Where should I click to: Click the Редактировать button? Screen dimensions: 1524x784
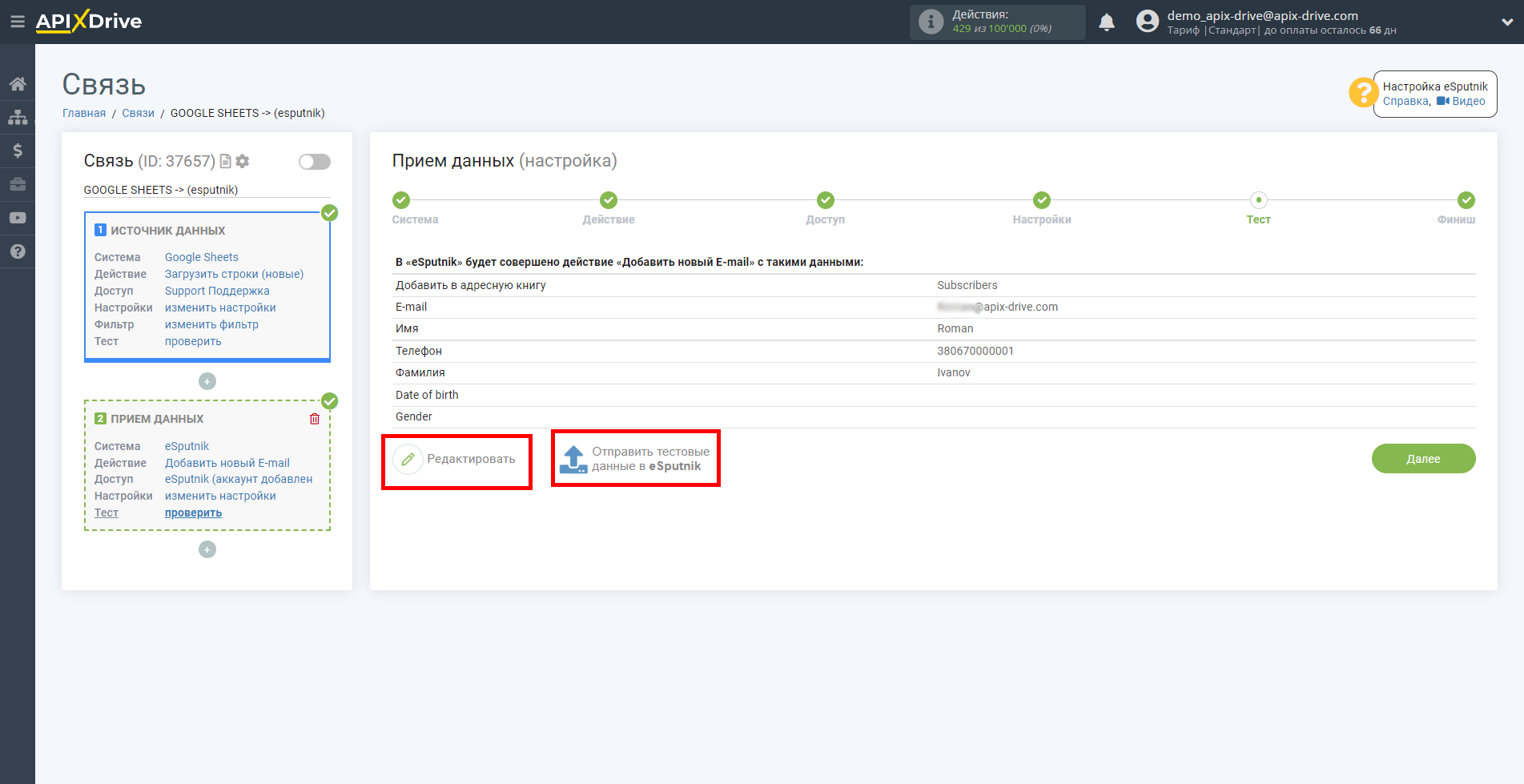click(x=455, y=460)
